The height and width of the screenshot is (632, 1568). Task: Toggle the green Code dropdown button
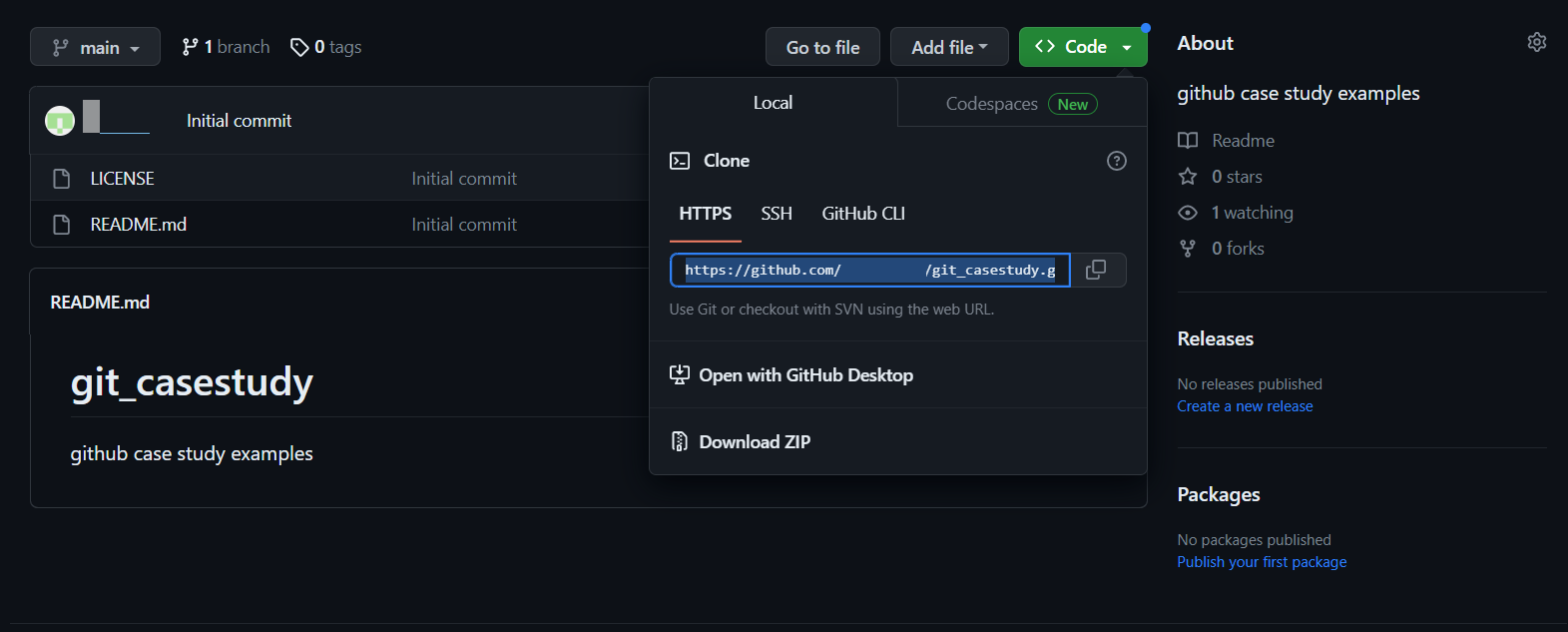coord(1083,47)
